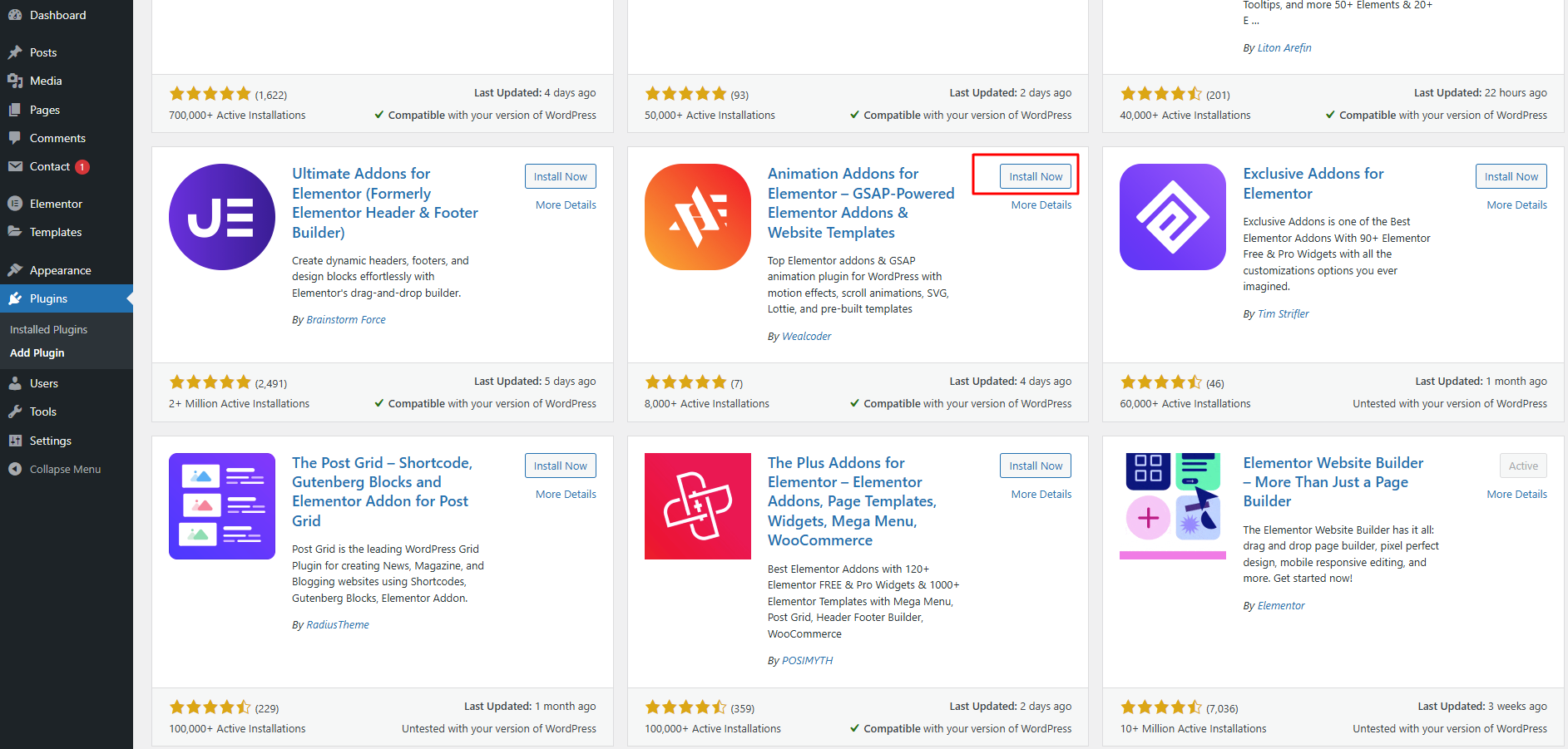This screenshot has width=1568, height=749.
Task: Select the Comments menu item
Action: click(67, 138)
